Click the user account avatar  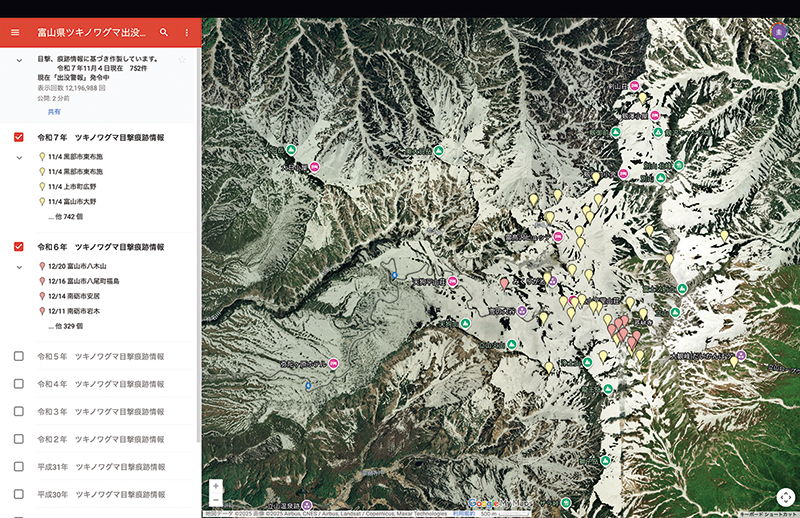[x=780, y=31]
